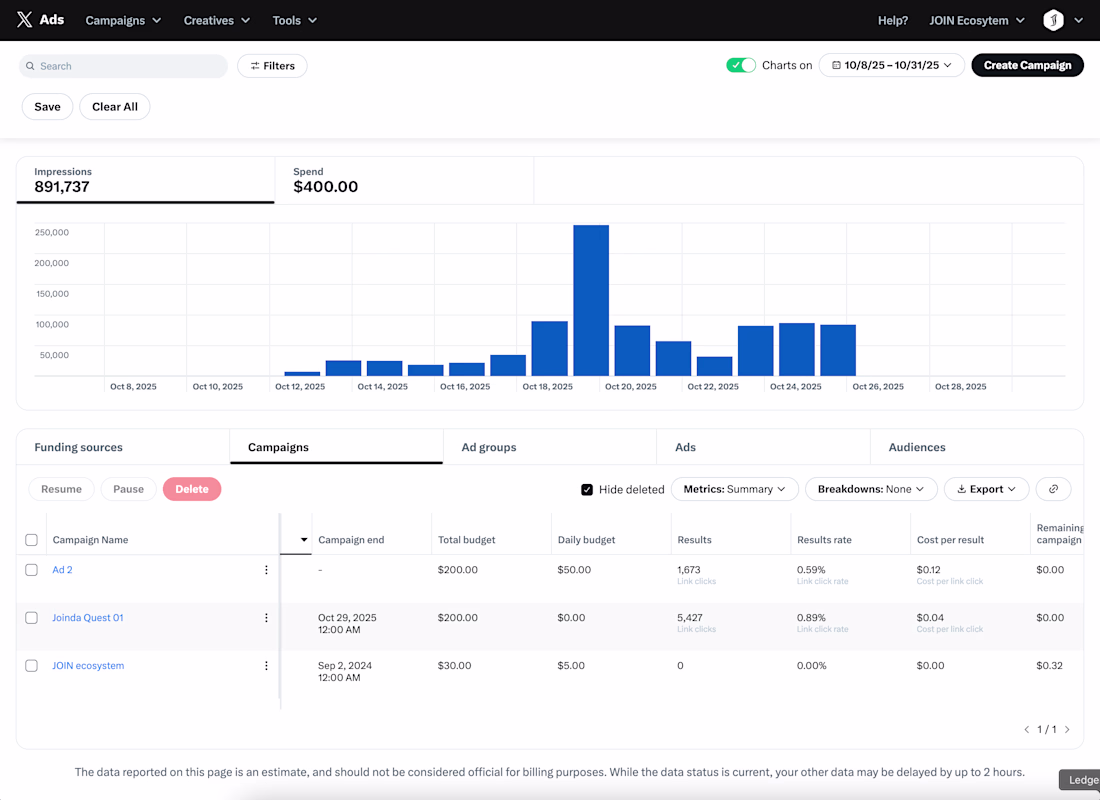
Task: Click Create Campaign button
Action: 1027,65
